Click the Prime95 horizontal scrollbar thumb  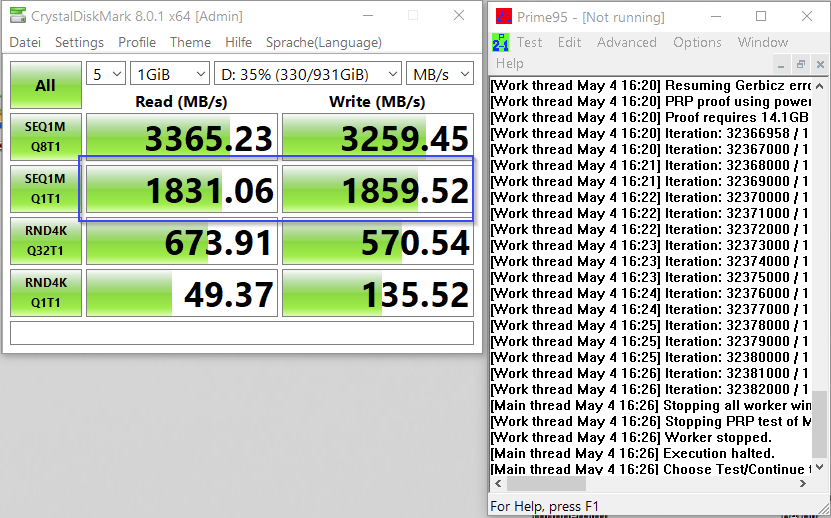point(546,484)
